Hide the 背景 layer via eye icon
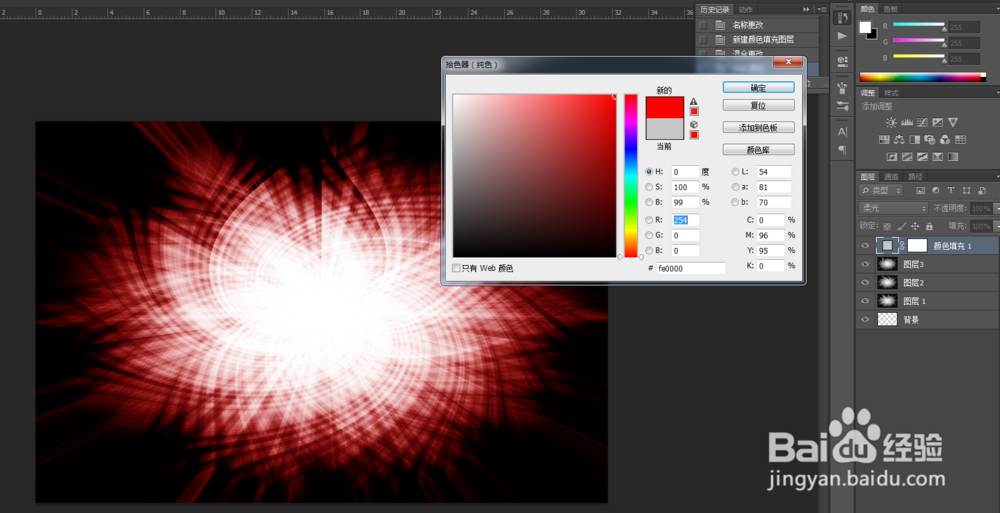 click(865, 320)
